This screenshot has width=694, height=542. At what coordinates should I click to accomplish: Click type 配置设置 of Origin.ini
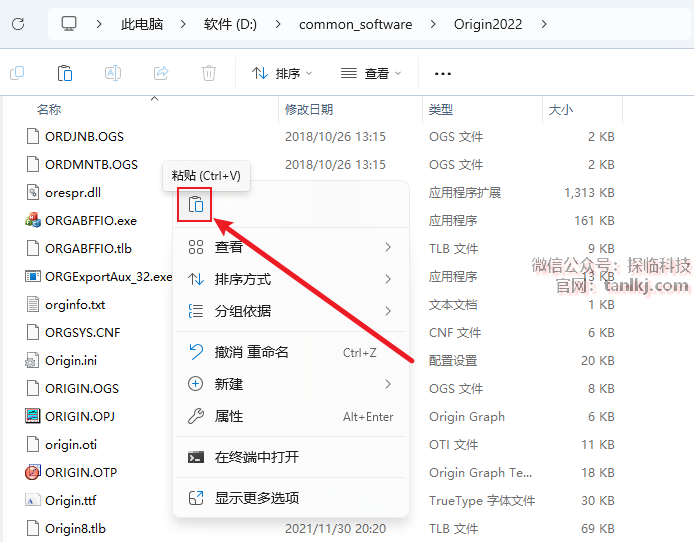tap(453, 361)
